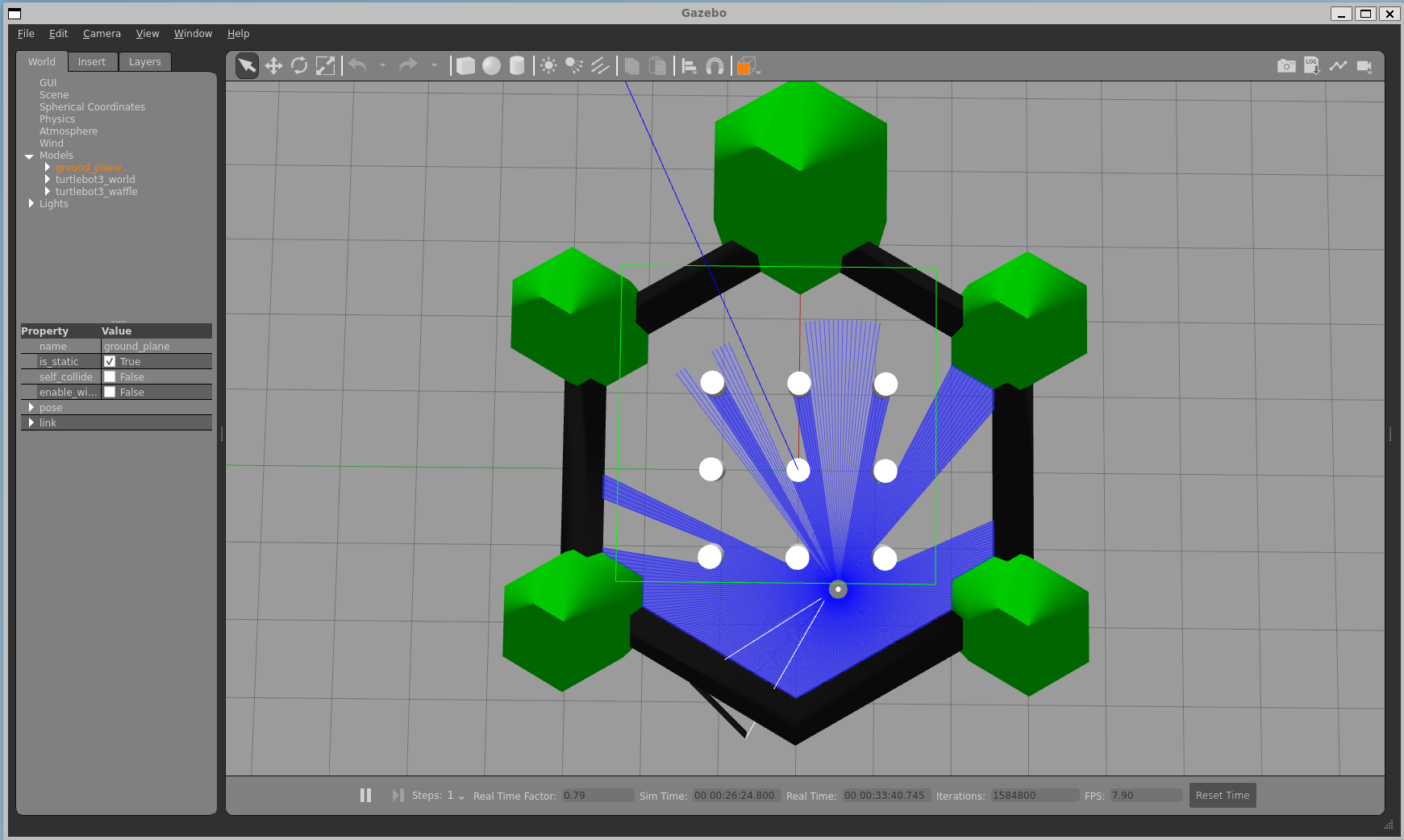Insert a sphere into the scene
The image size is (1404, 840).
point(491,65)
